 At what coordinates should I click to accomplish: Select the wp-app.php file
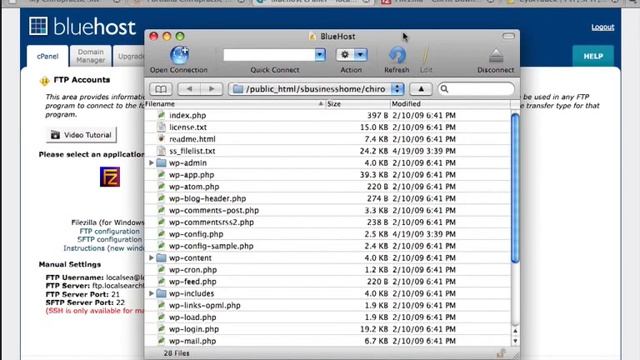191,175
